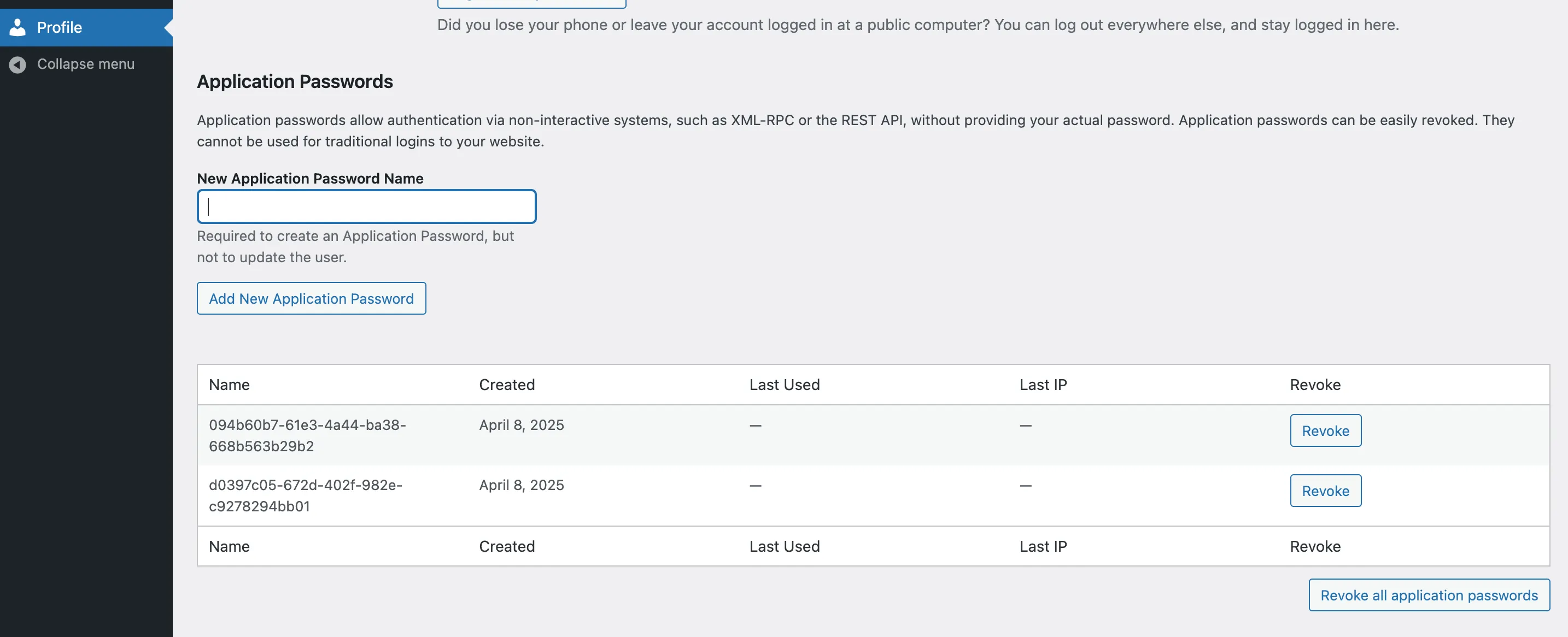
Task: Click the Created header at table top
Action: [506, 385]
